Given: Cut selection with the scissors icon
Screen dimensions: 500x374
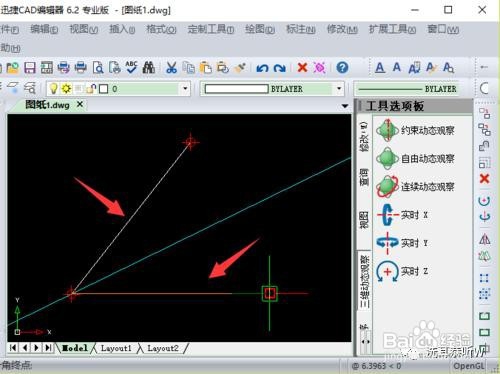Looking at the screenshot, I should coord(171,68).
